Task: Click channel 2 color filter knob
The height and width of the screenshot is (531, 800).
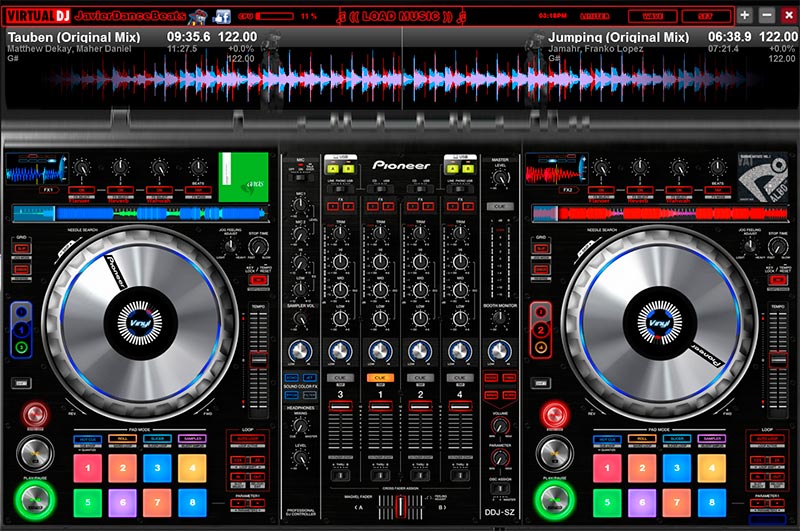Action: click(x=420, y=351)
